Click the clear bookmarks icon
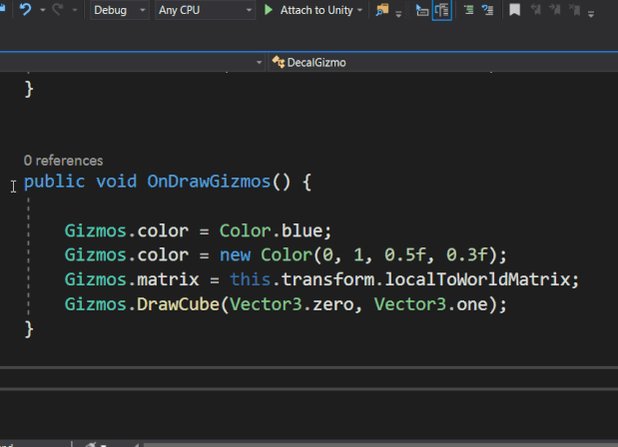The width and height of the screenshot is (618, 447). [x=574, y=9]
